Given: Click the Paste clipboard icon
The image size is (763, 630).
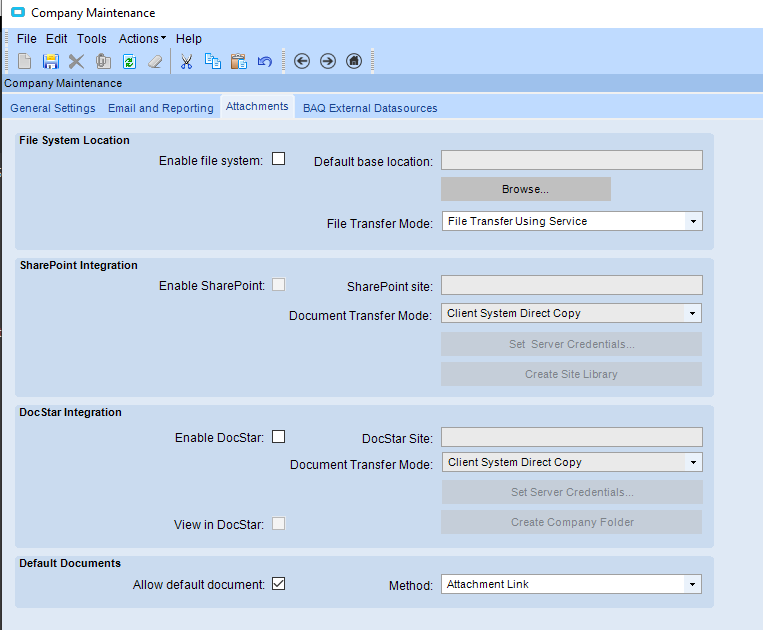Looking at the screenshot, I should click(x=238, y=61).
